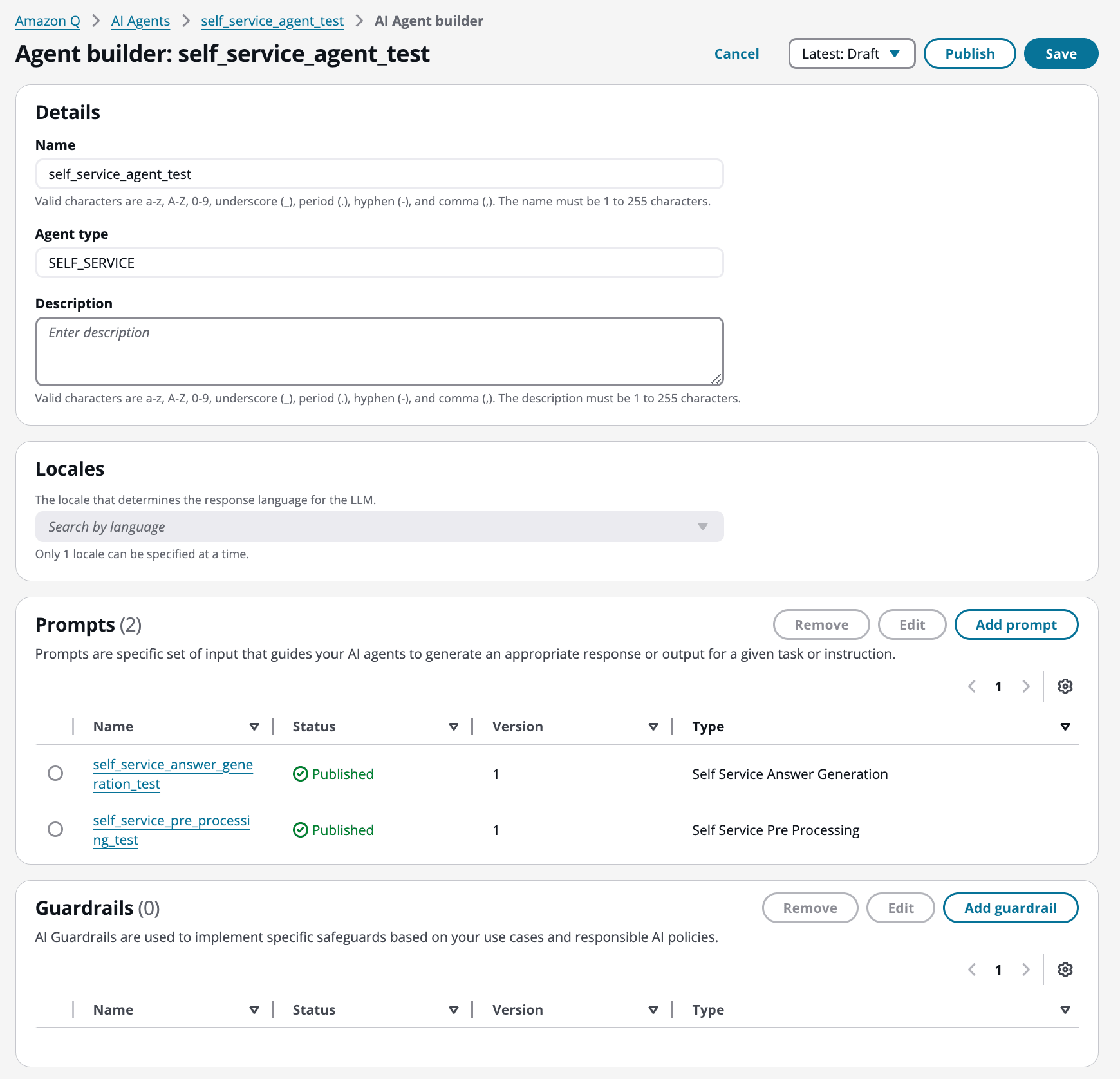
Task: Focus the Description text area
Action: tap(379, 352)
